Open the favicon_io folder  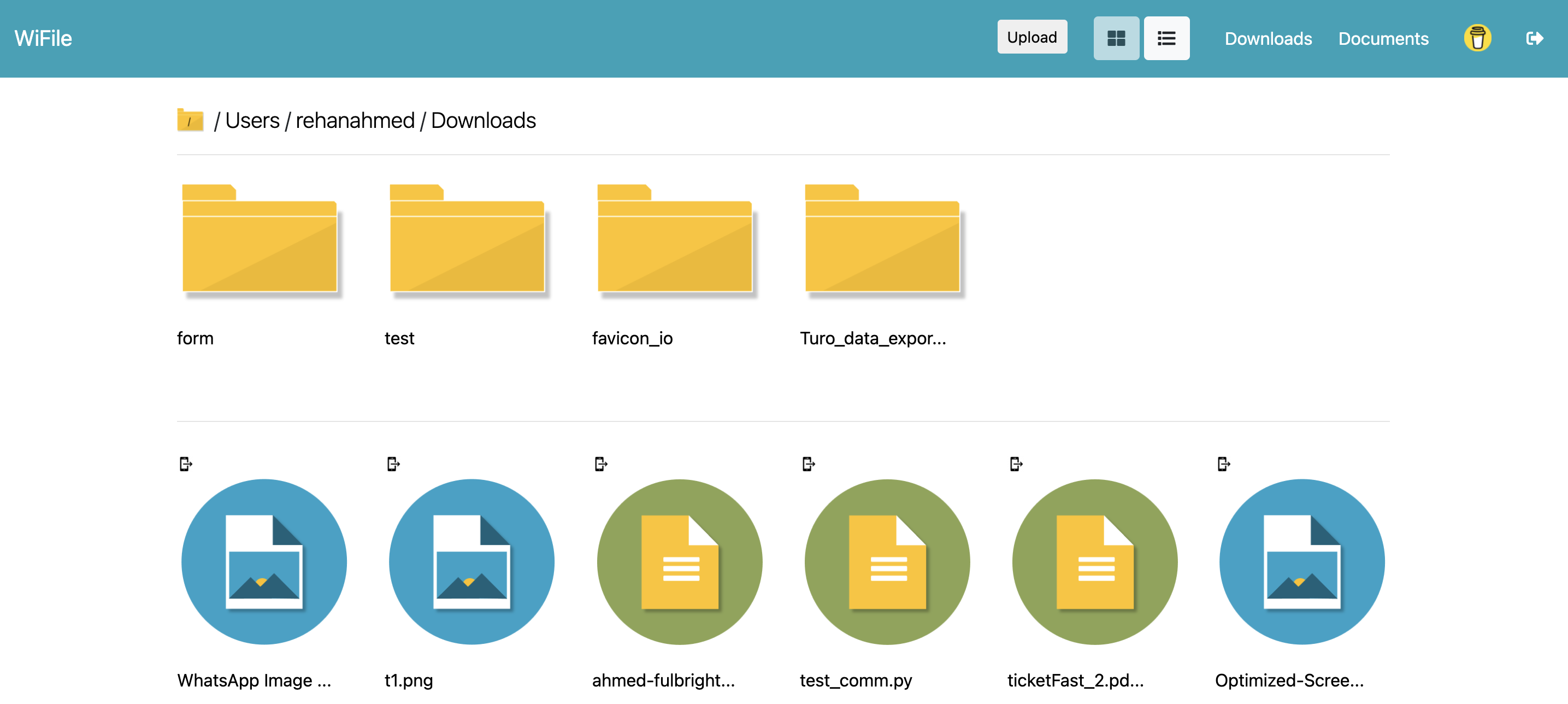(674, 239)
